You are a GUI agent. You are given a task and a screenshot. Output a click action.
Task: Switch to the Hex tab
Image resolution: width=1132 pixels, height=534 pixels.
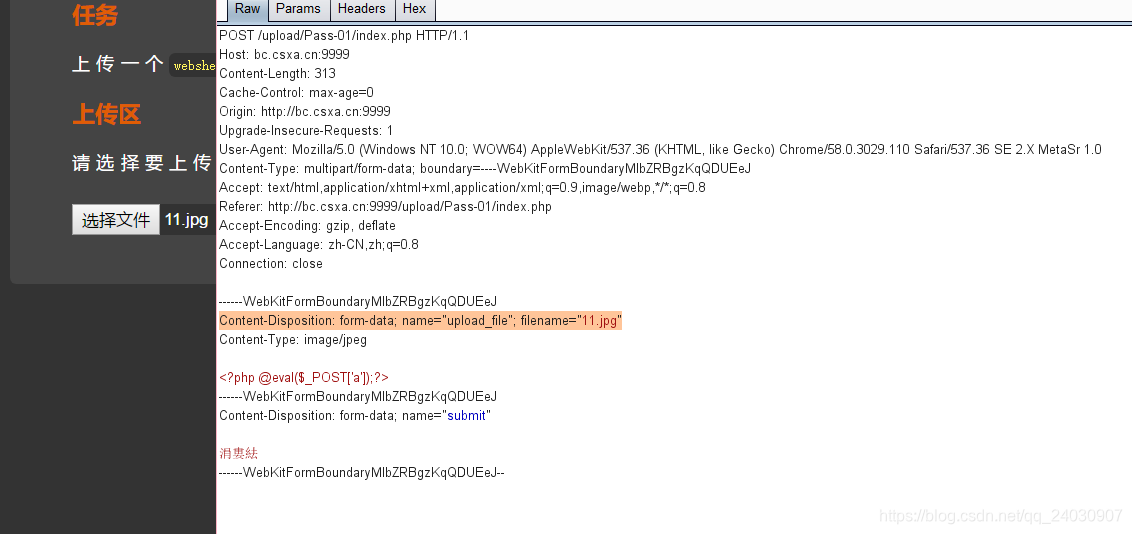click(414, 9)
